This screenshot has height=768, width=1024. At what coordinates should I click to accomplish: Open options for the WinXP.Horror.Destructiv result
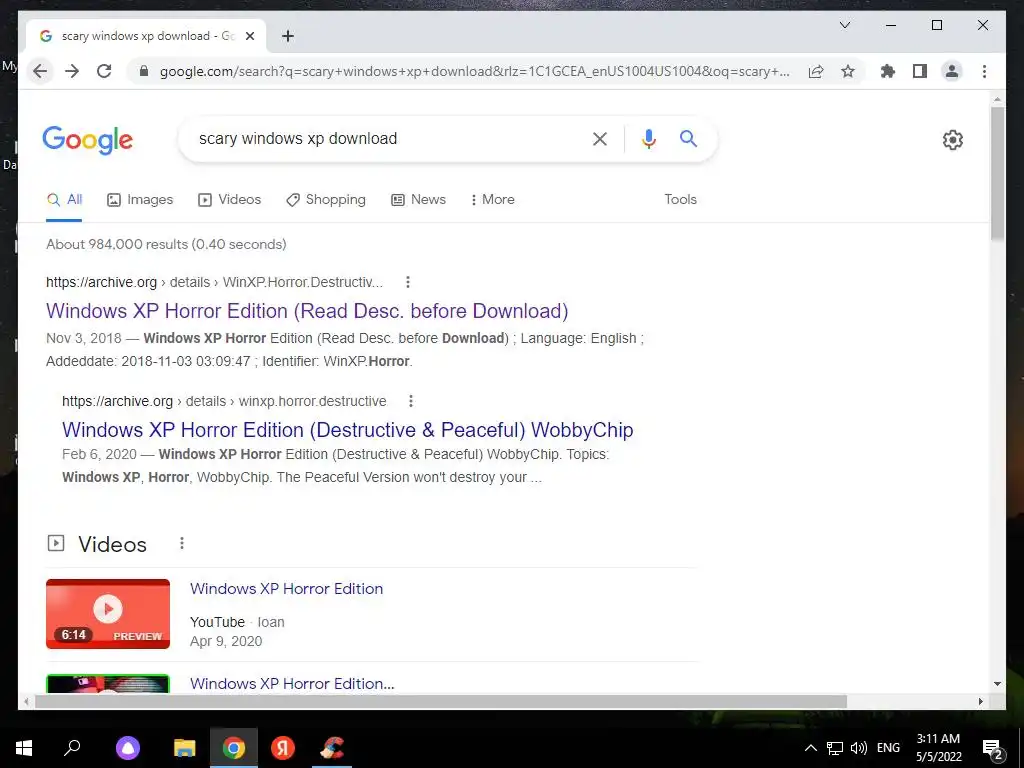(408, 282)
